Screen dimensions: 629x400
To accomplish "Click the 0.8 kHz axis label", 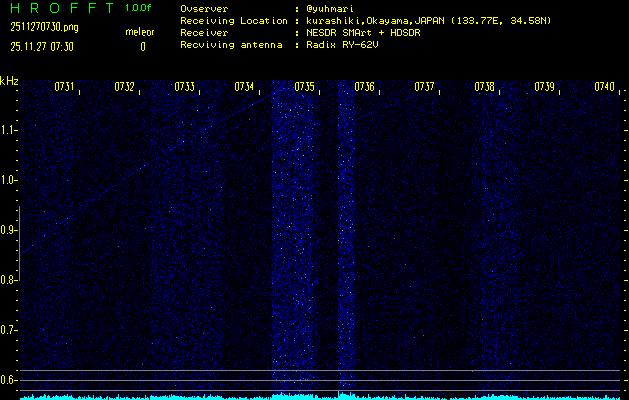I will coord(8,280).
